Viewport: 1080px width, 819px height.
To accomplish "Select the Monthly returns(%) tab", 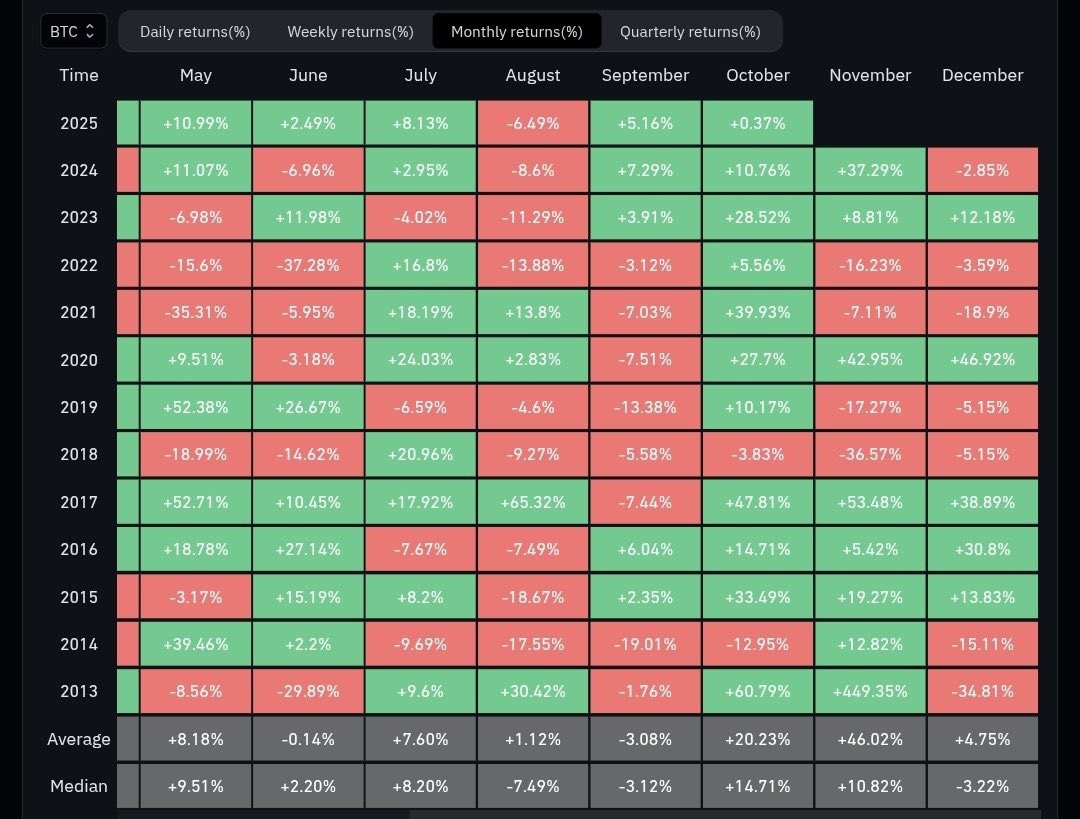I will pos(516,31).
